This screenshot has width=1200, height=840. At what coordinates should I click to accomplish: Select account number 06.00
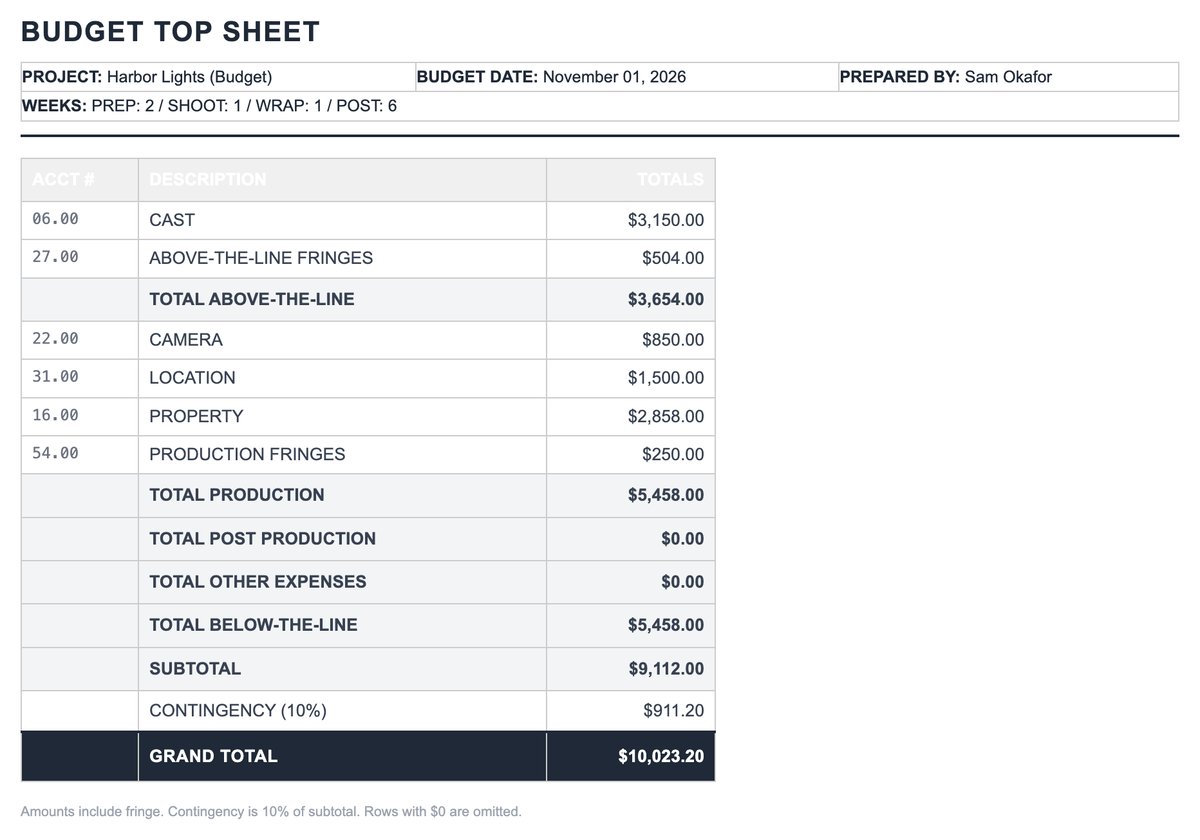coord(55,219)
